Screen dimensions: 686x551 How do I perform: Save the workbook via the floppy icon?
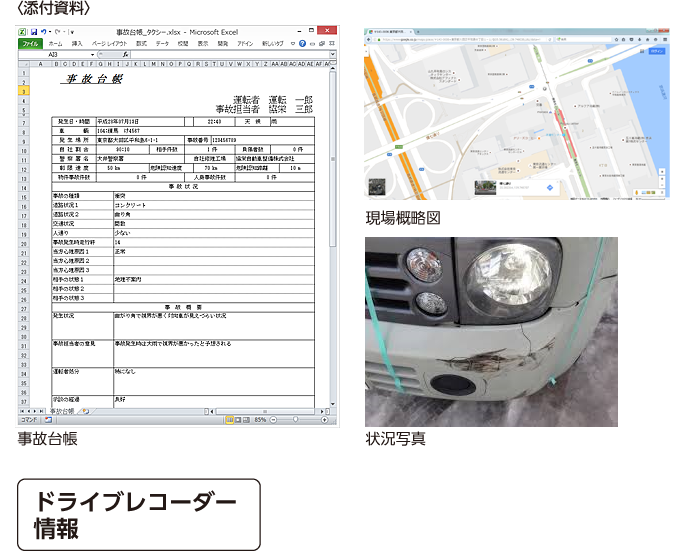[x=34, y=32]
